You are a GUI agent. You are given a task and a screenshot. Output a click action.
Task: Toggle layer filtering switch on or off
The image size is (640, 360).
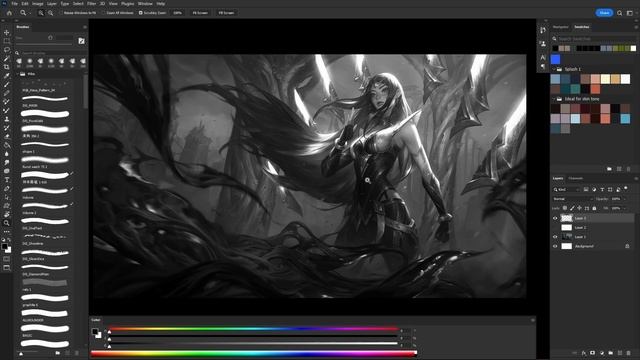626,188
